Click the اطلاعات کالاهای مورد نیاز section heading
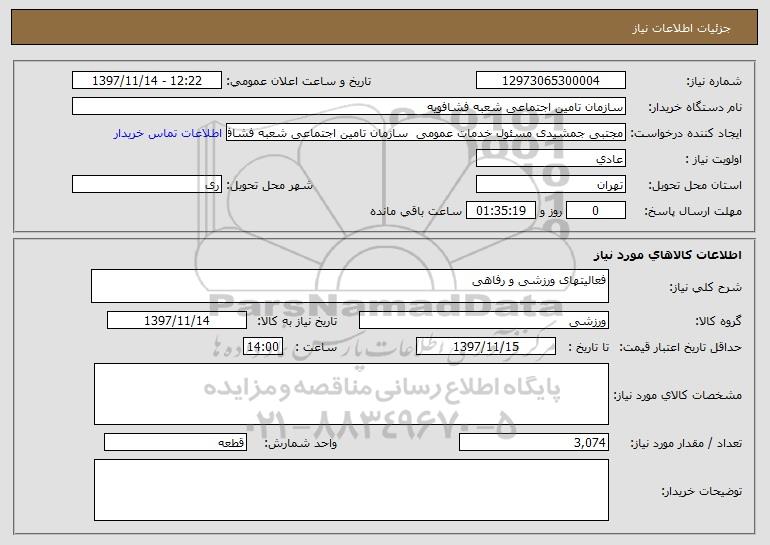The image size is (770, 545). [668, 255]
